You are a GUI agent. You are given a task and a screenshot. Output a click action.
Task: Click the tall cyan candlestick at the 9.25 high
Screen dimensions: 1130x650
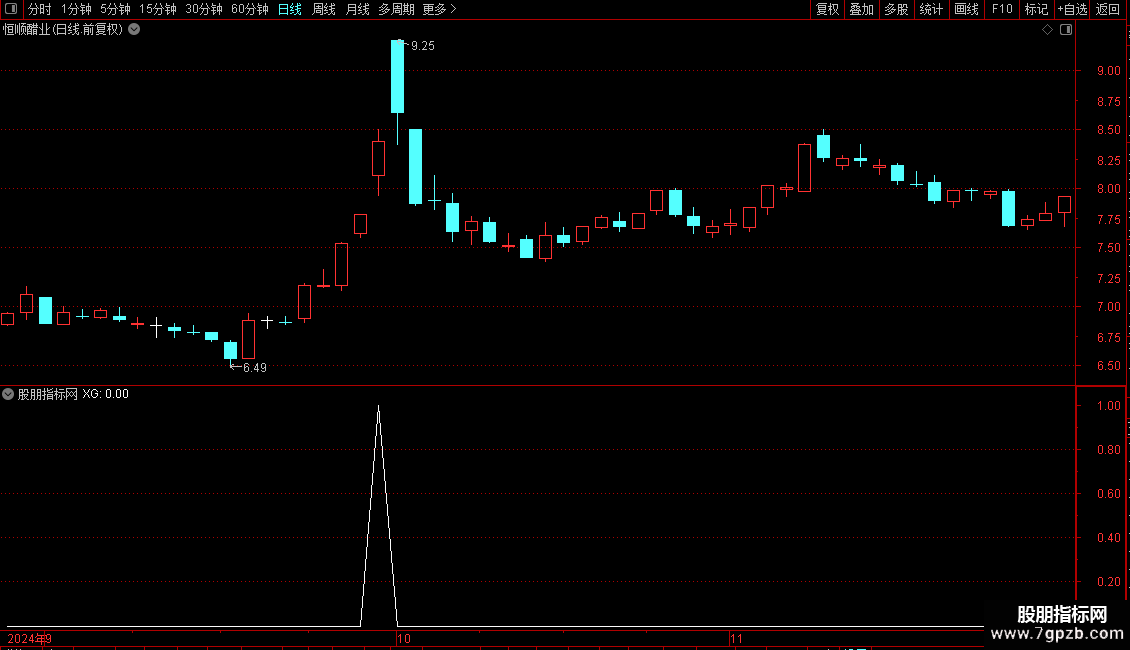click(397, 76)
